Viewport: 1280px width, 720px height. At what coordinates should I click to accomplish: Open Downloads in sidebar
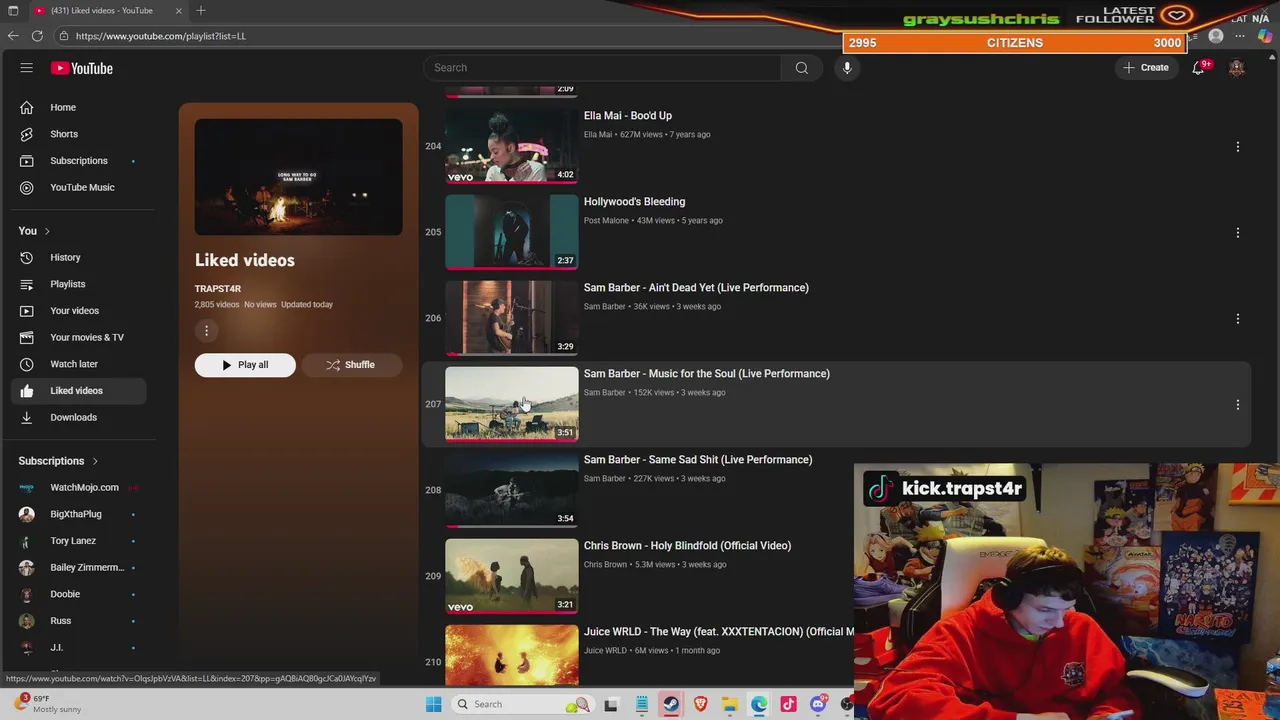[80, 417]
